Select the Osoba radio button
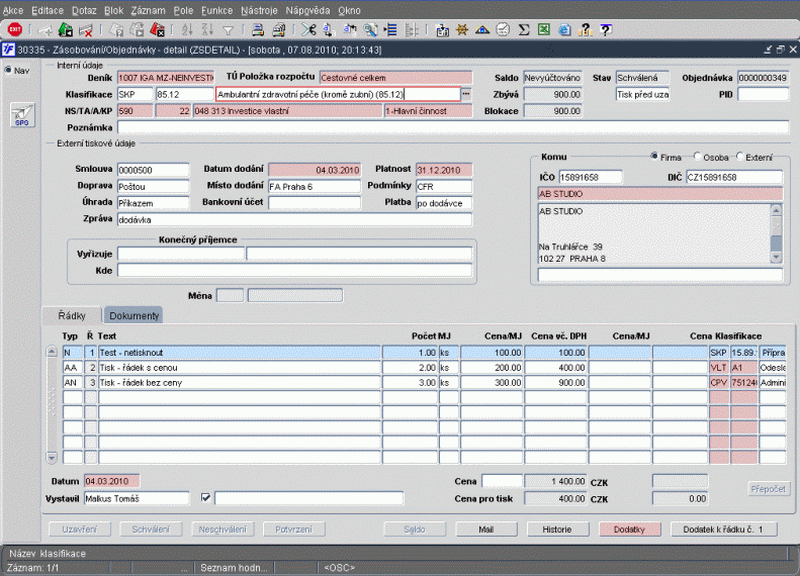Image resolution: width=800 pixels, height=576 pixels. tap(697, 156)
